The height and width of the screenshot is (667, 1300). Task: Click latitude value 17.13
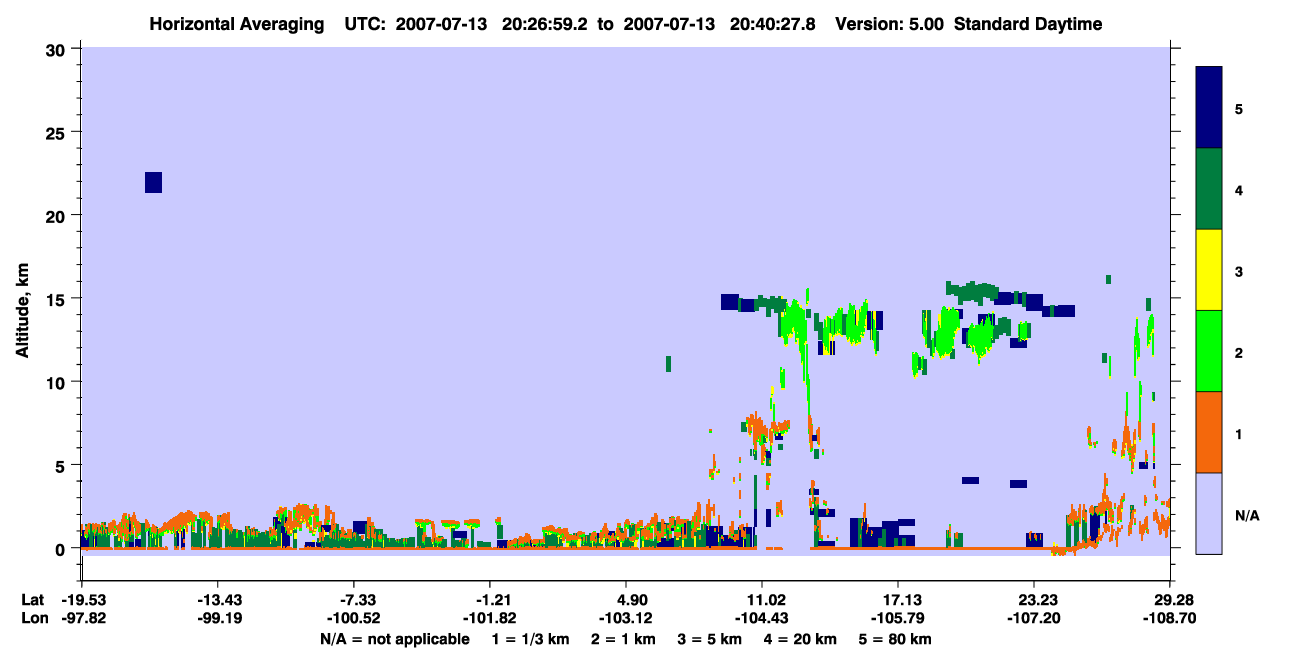click(899, 600)
